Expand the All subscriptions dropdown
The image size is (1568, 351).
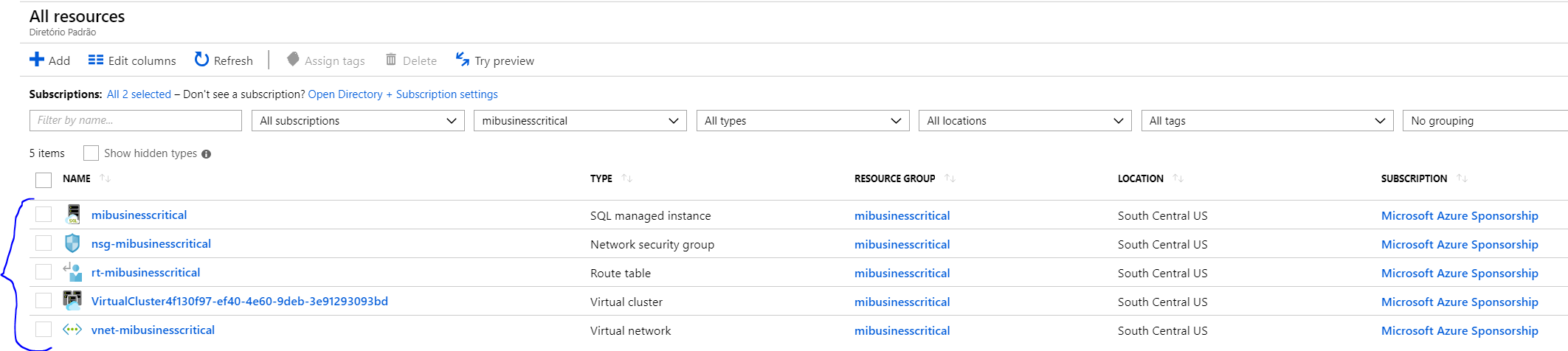click(x=358, y=121)
